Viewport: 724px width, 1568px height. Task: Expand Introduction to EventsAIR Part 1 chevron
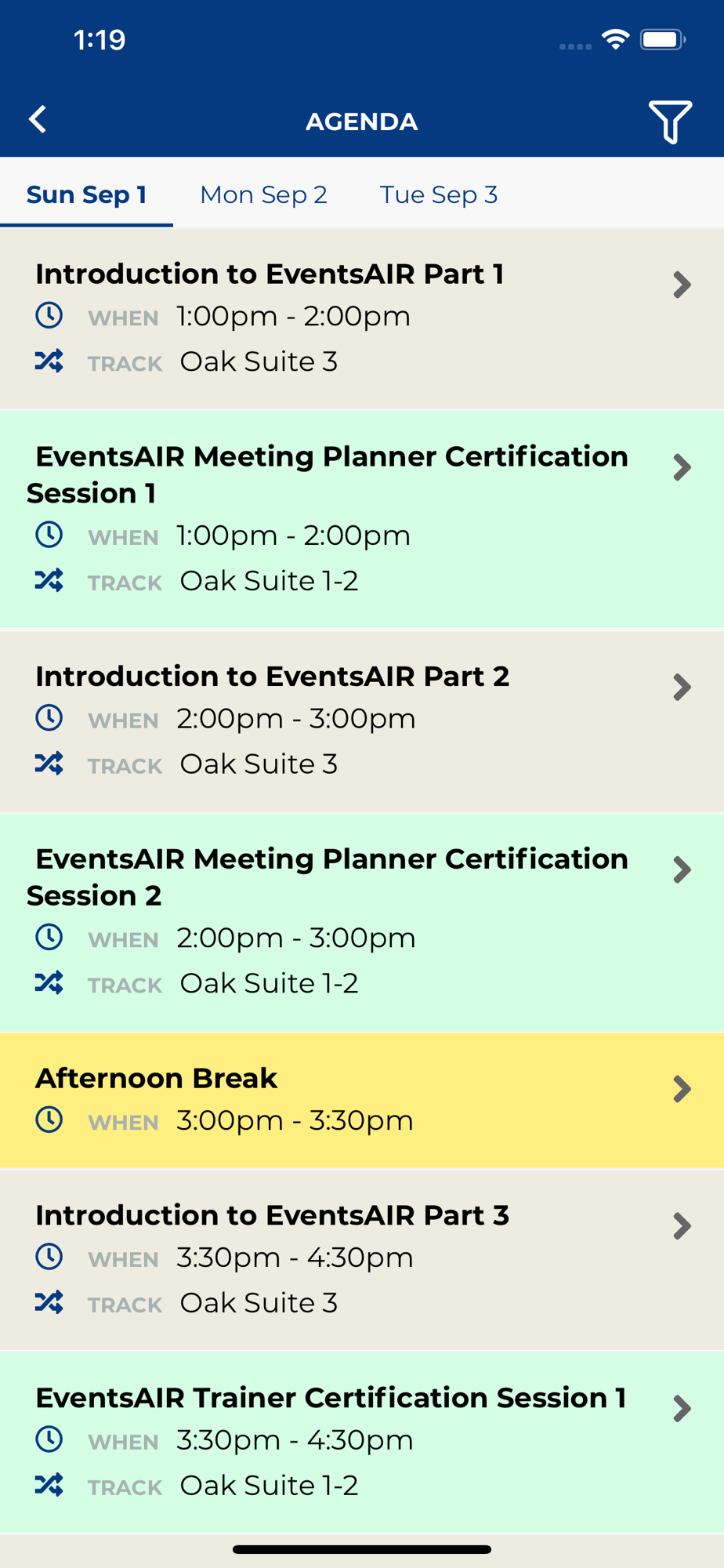click(x=682, y=285)
